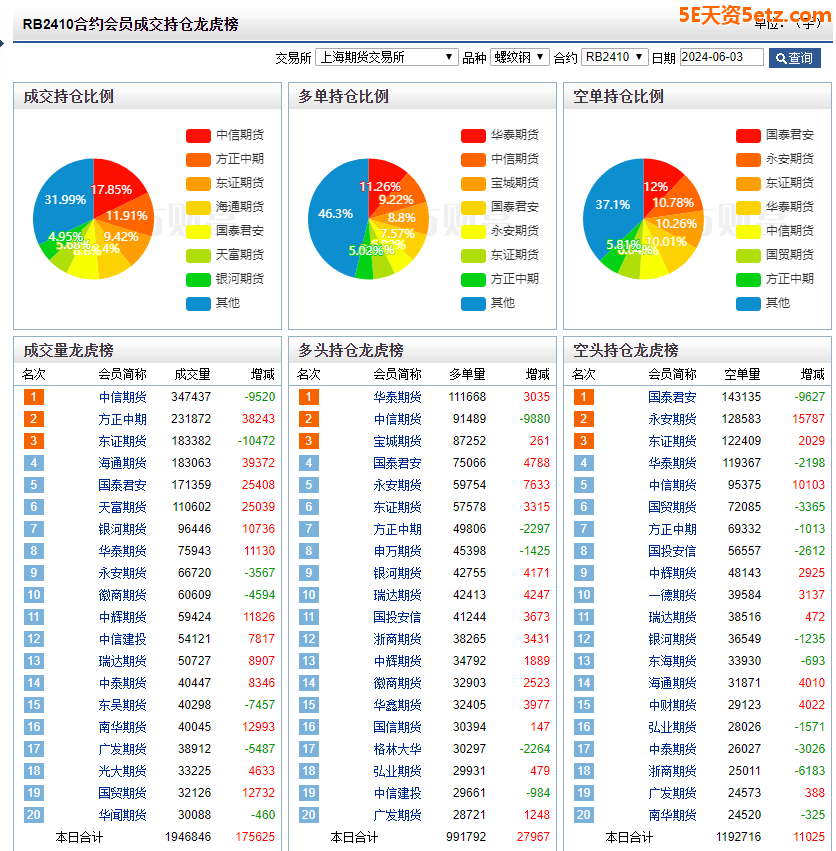Open 海通期货 link in 成交量龙虎榜

click(x=122, y=463)
